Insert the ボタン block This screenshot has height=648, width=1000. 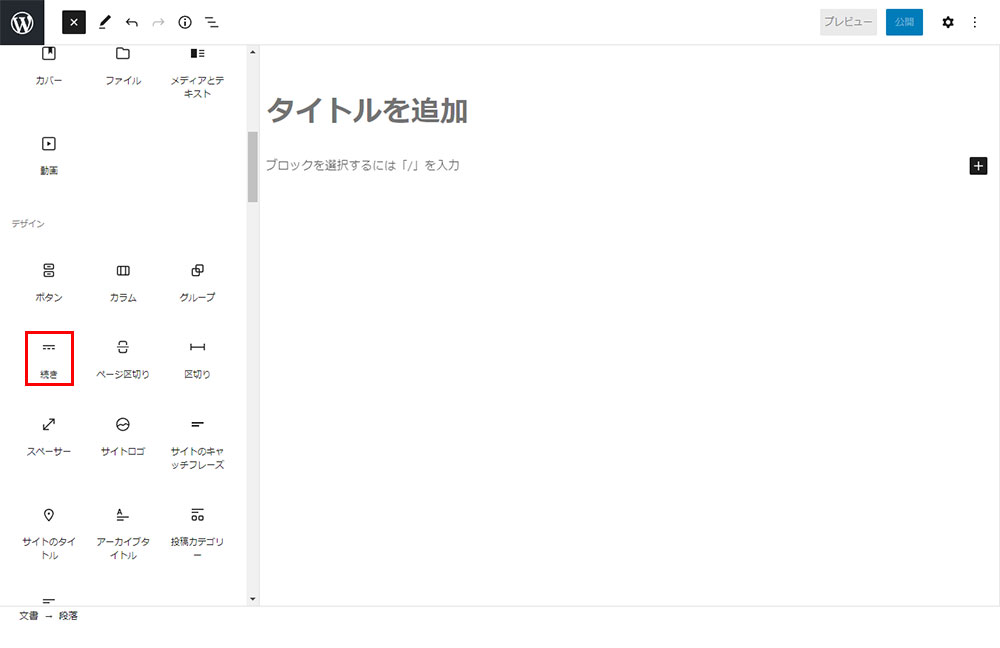(x=49, y=282)
